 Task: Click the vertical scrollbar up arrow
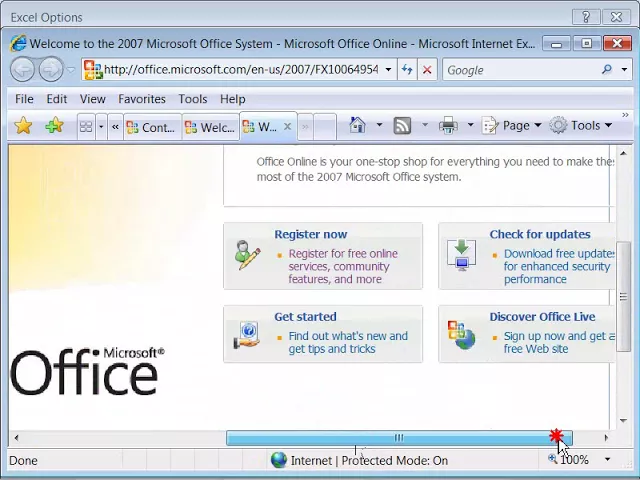click(x=623, y=153)
